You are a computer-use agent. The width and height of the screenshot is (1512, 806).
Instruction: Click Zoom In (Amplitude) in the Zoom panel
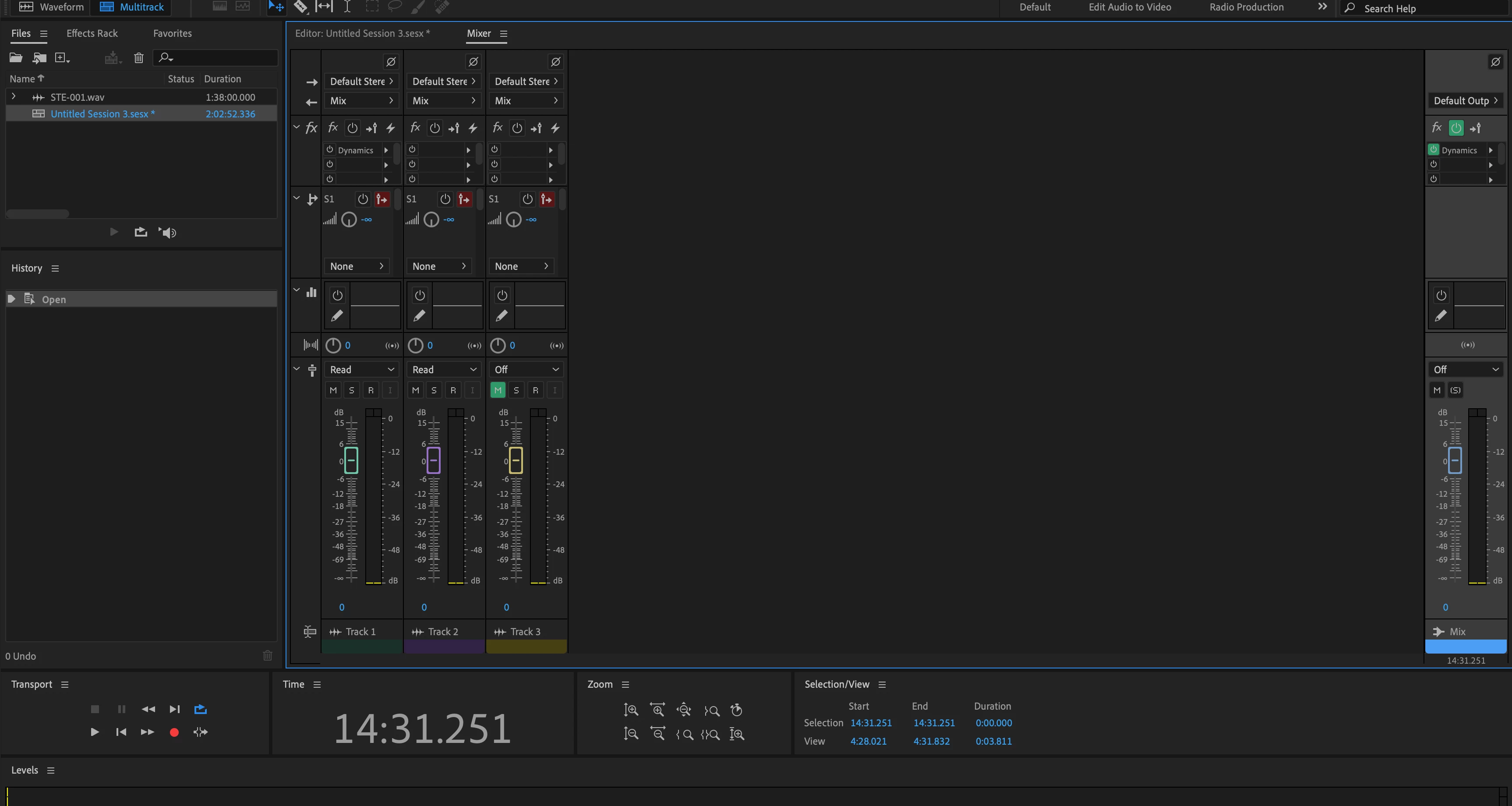tap(631, 710)
